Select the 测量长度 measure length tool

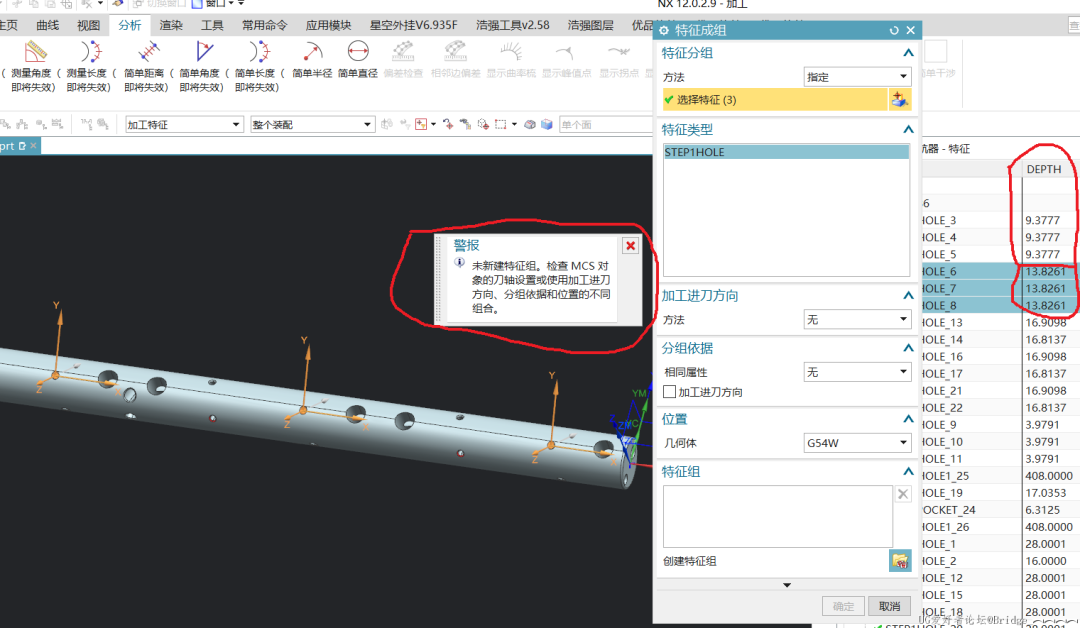point(89,66)
